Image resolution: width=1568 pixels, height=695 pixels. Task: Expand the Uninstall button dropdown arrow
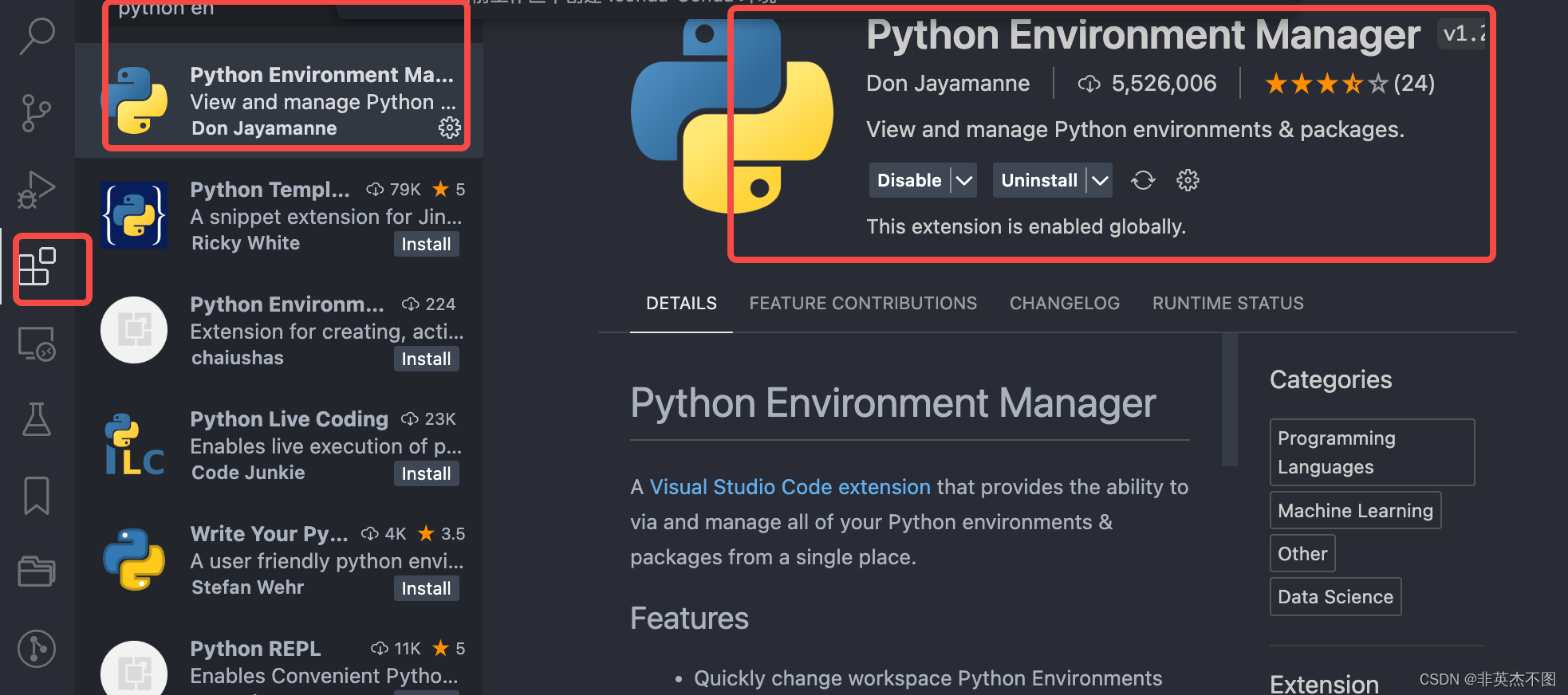click(1100, 180)
